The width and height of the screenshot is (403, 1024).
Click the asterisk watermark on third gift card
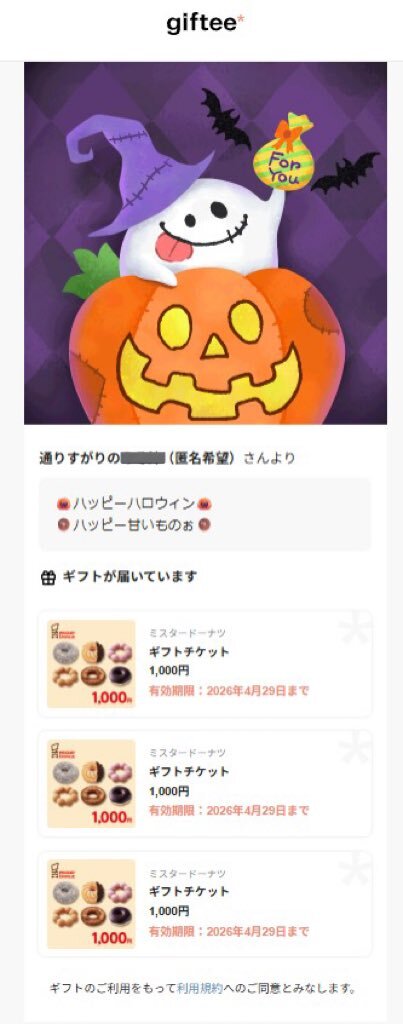355,869
